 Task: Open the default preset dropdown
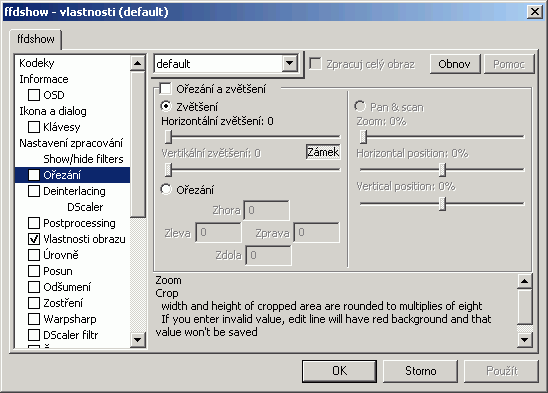[x=290, y=64]
